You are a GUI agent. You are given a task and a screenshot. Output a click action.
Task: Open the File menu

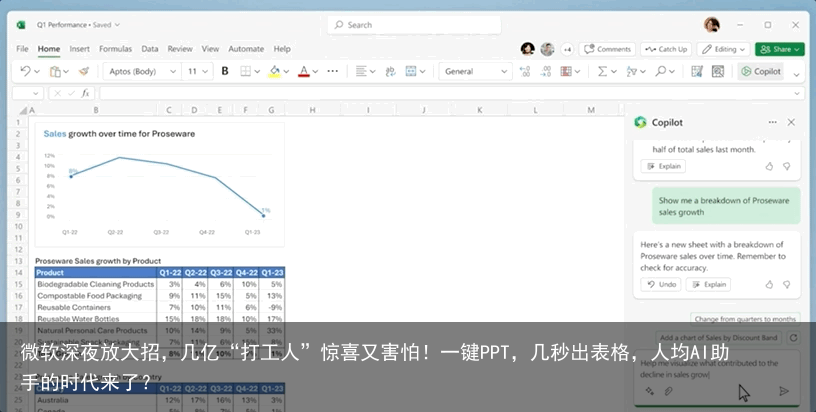(x=22, y=49)
